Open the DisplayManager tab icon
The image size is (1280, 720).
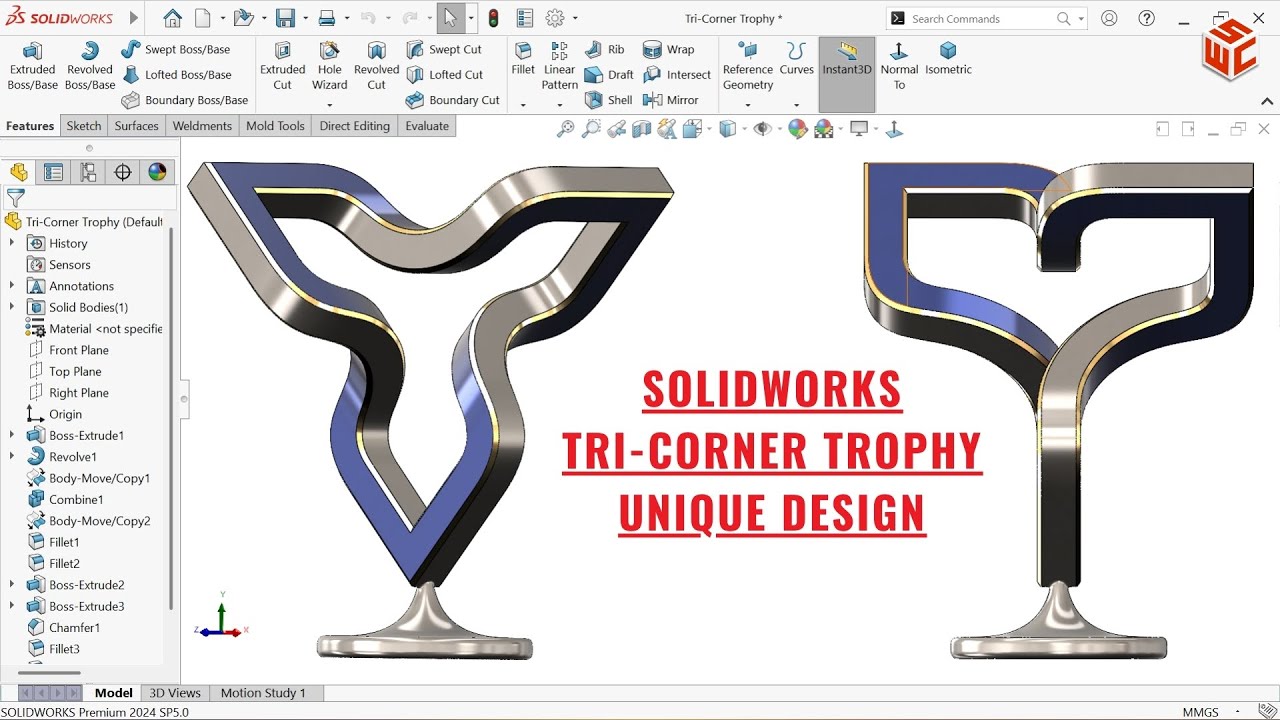click(x=157, y=172)
